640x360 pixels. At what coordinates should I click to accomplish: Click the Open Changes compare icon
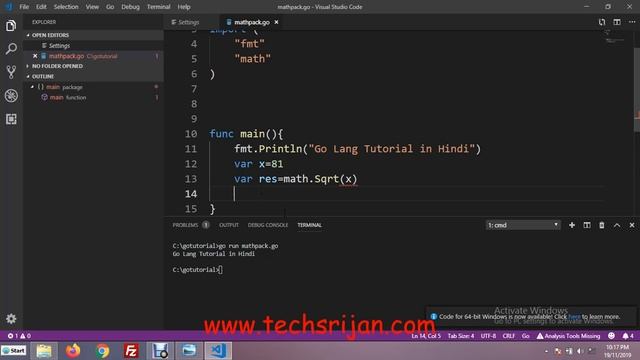click(x=602, y=22)
